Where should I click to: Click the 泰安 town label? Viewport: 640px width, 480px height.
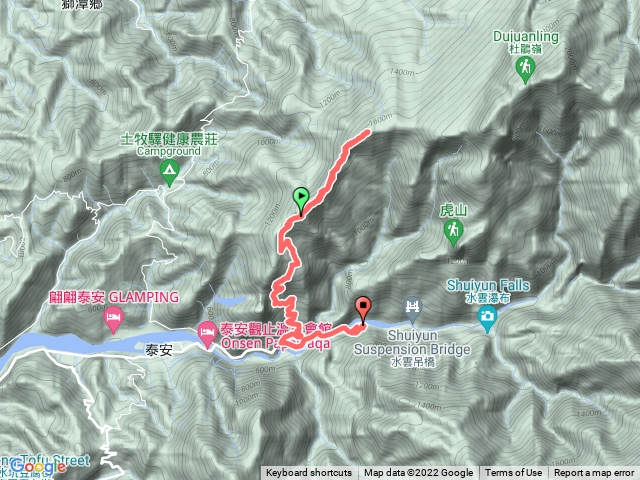(x=159, y=350)
